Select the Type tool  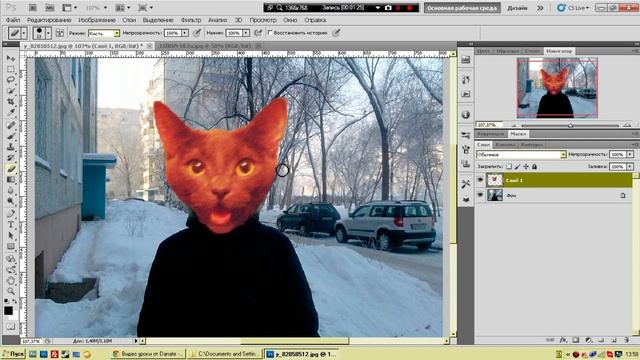pos(11,224)
